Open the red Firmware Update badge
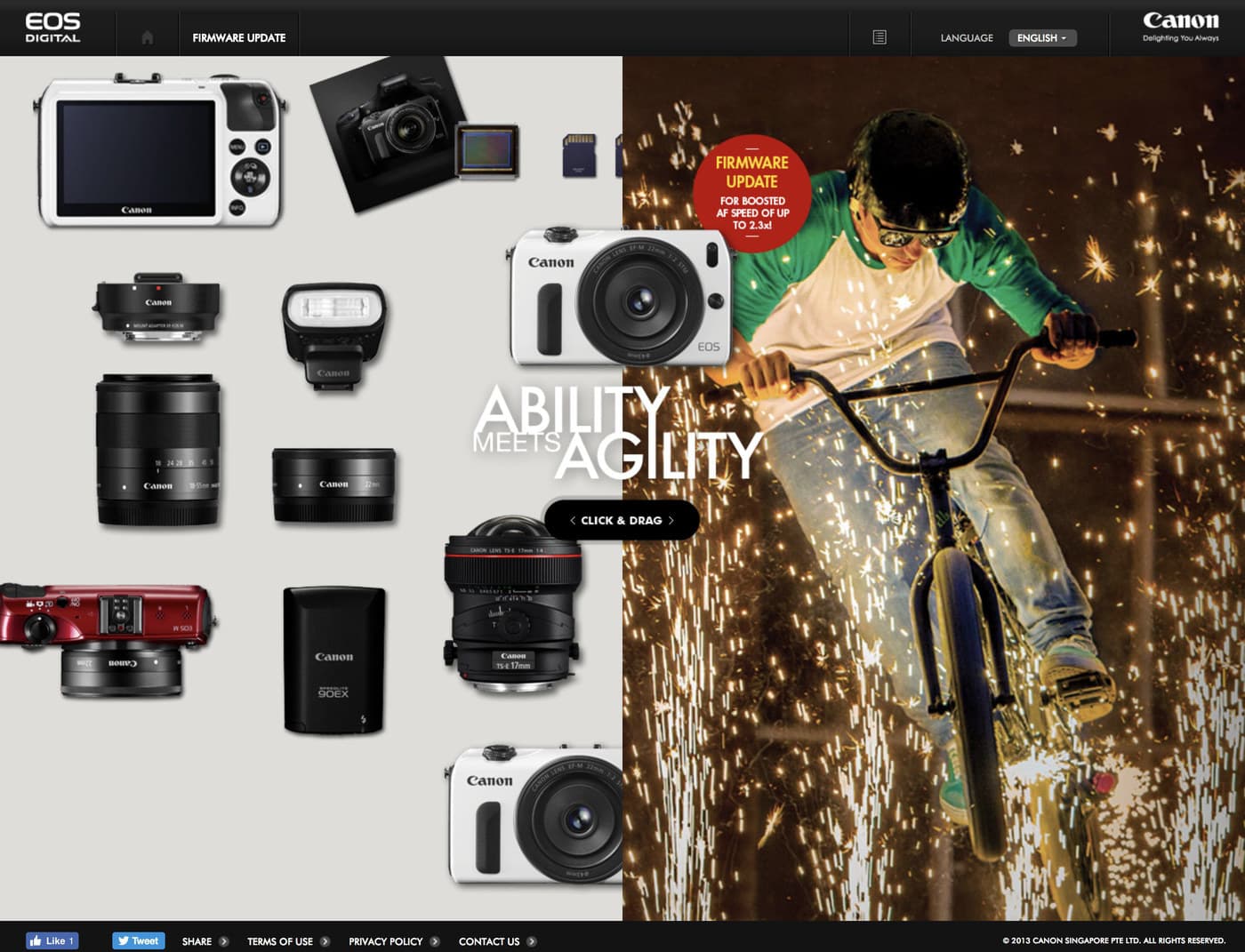This screenshot has width=1245, height=952. pos(752,193)
